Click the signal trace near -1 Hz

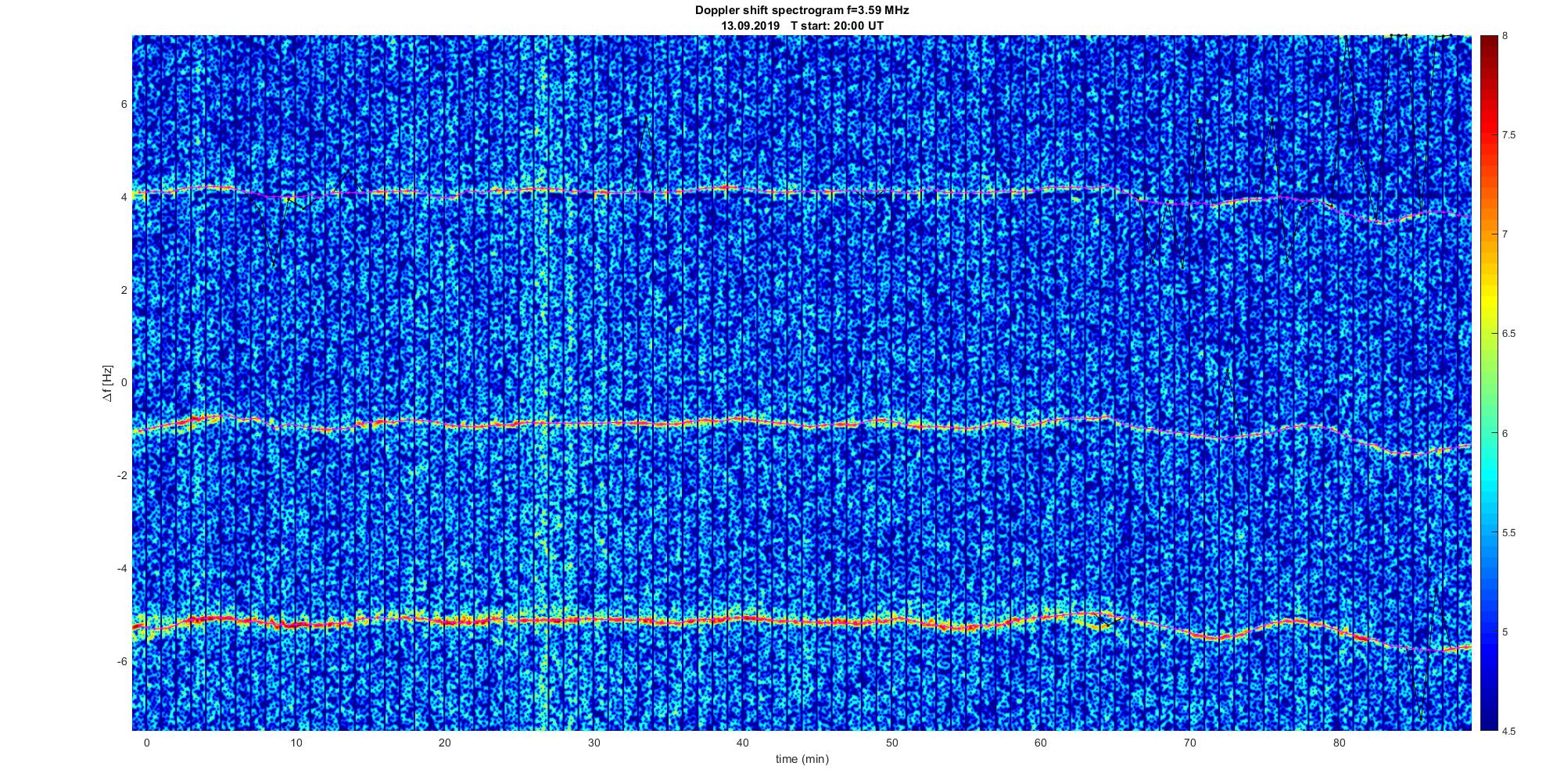tap(802, 424)
